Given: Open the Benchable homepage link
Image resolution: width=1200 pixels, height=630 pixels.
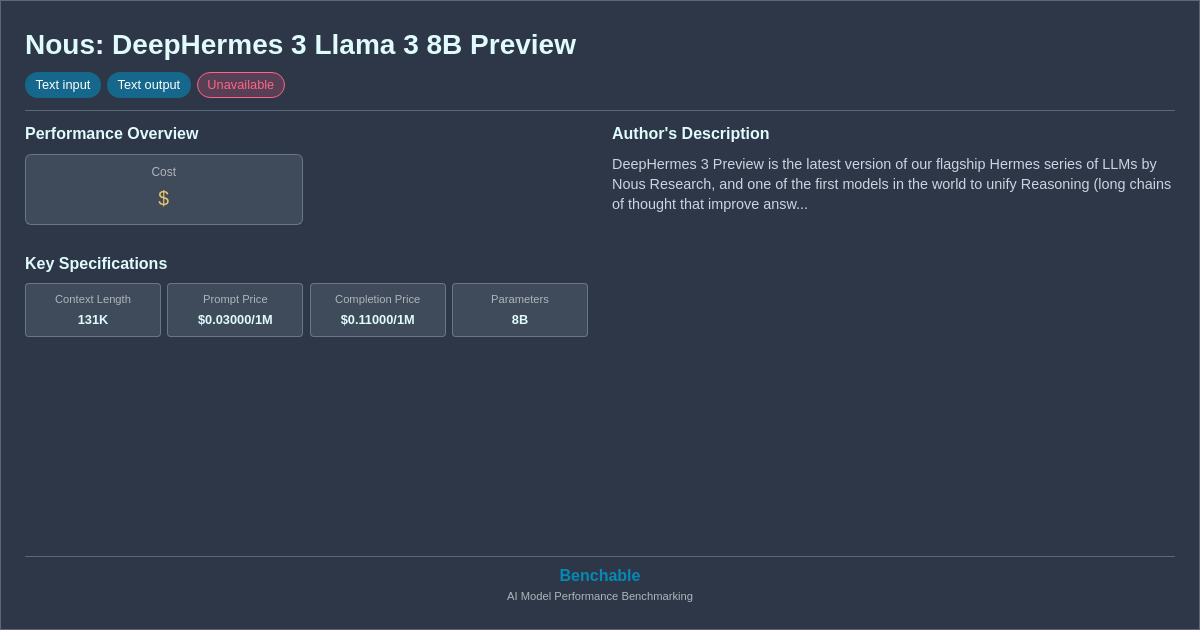Looking at the screenshot, I should point(599,575).
